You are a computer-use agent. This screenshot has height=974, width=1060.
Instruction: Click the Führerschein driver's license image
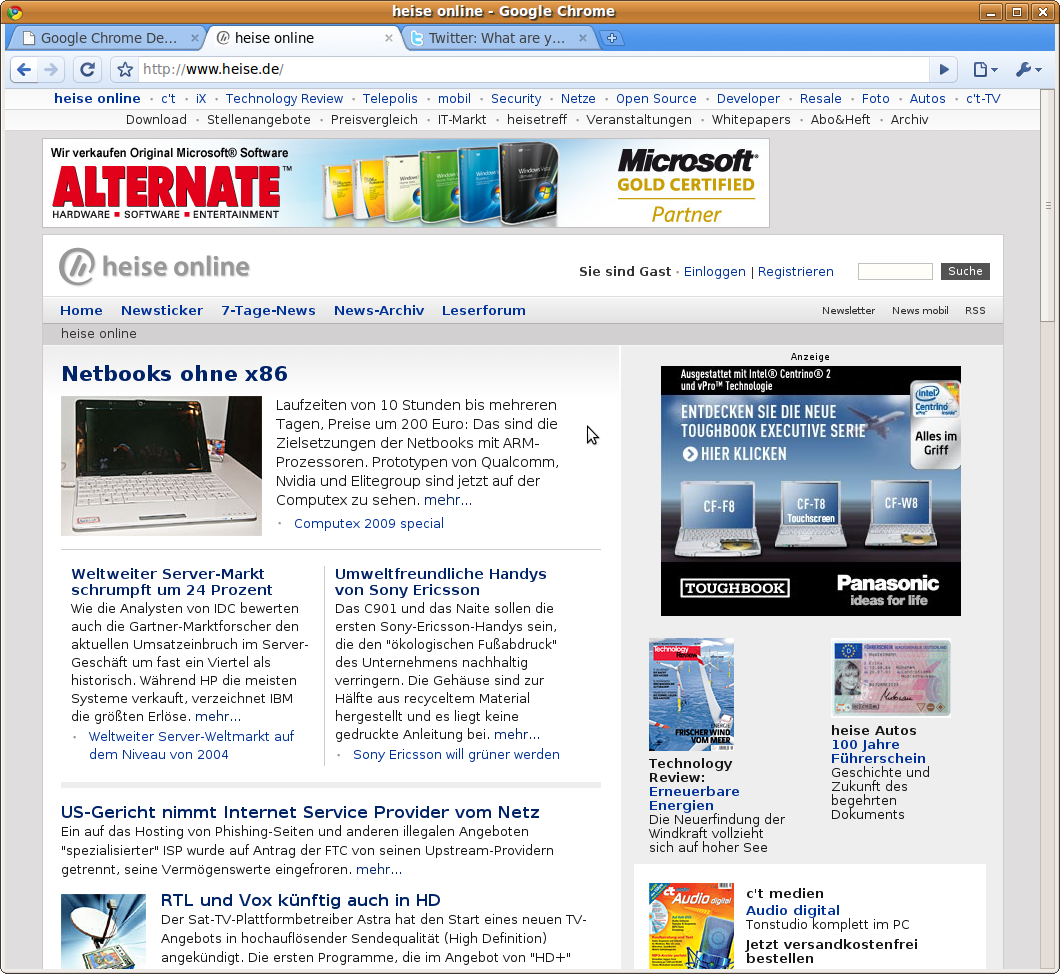point(890,678)
